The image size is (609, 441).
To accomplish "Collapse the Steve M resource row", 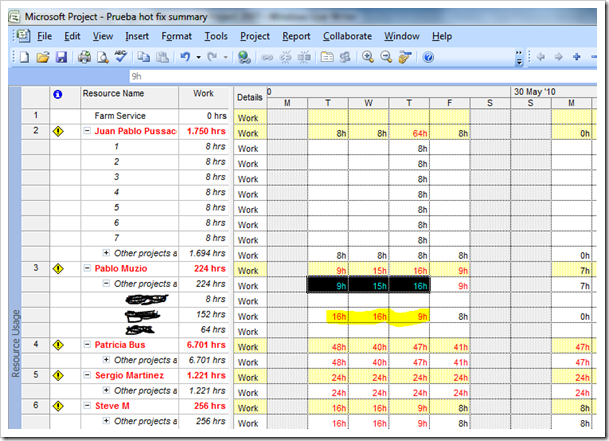I will click(87, 406).
